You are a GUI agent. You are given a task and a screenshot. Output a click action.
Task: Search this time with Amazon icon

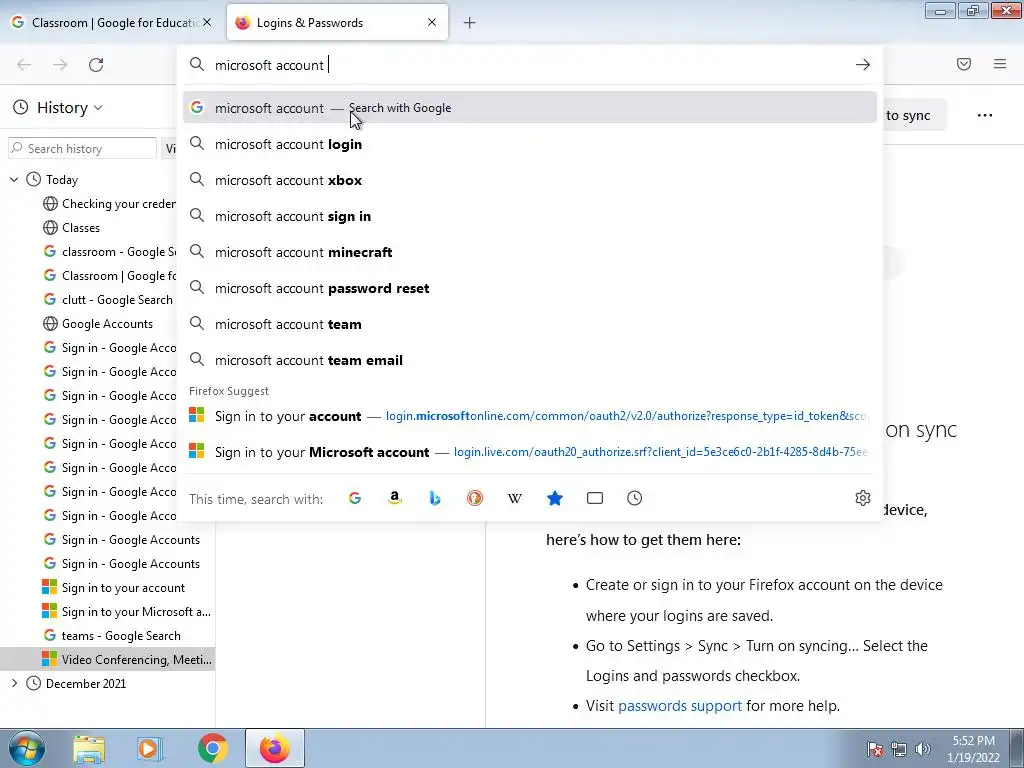(394, 498)
